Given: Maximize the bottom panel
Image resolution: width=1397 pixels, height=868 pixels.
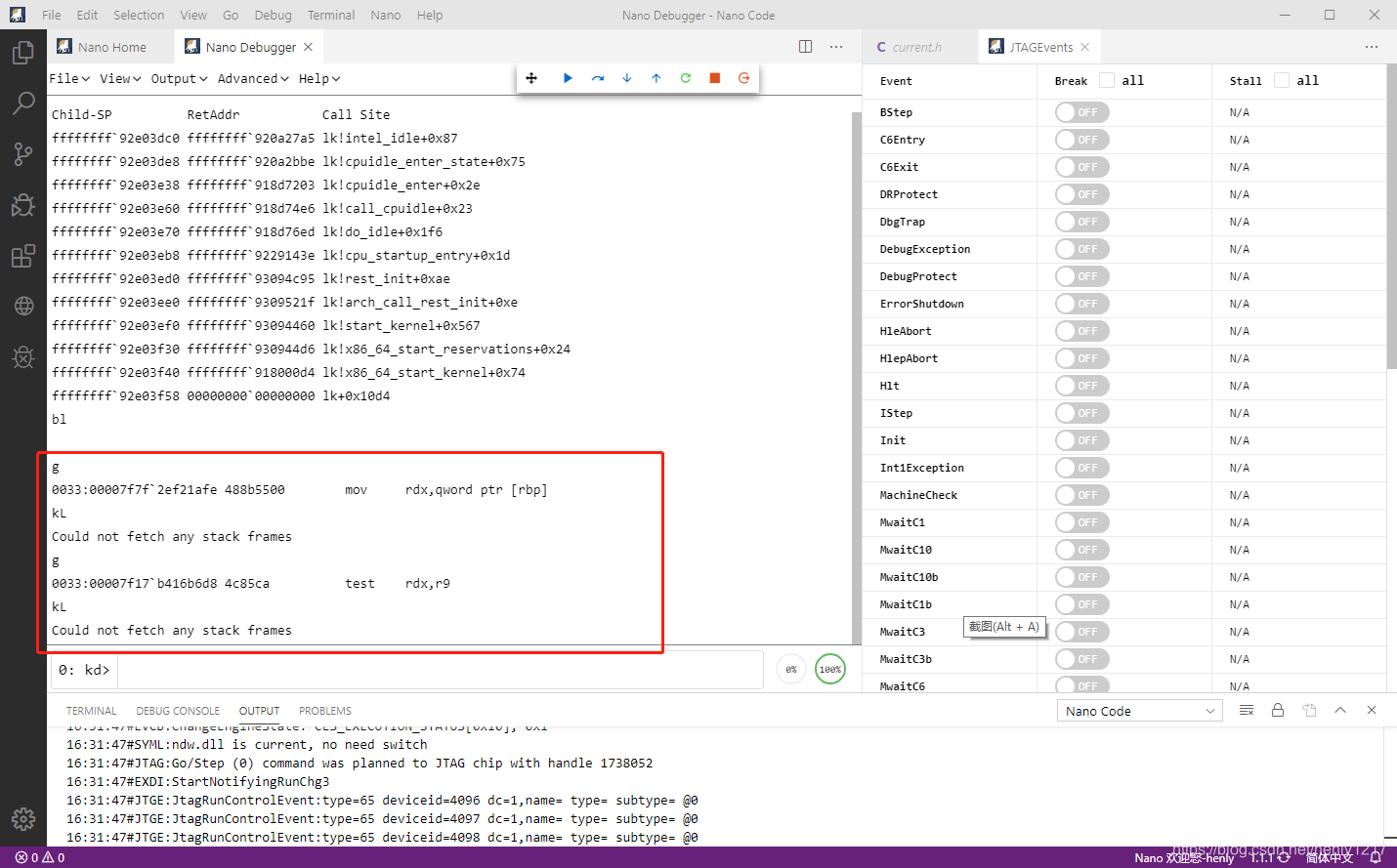Looking at the screenshot, I should (1340, 710).
